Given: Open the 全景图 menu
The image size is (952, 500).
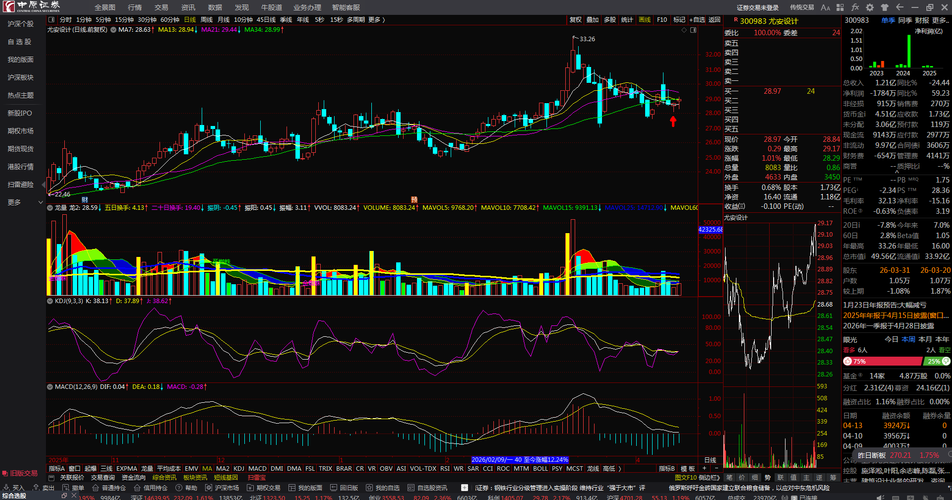Looking at the screenshot, I should (105, 7).
